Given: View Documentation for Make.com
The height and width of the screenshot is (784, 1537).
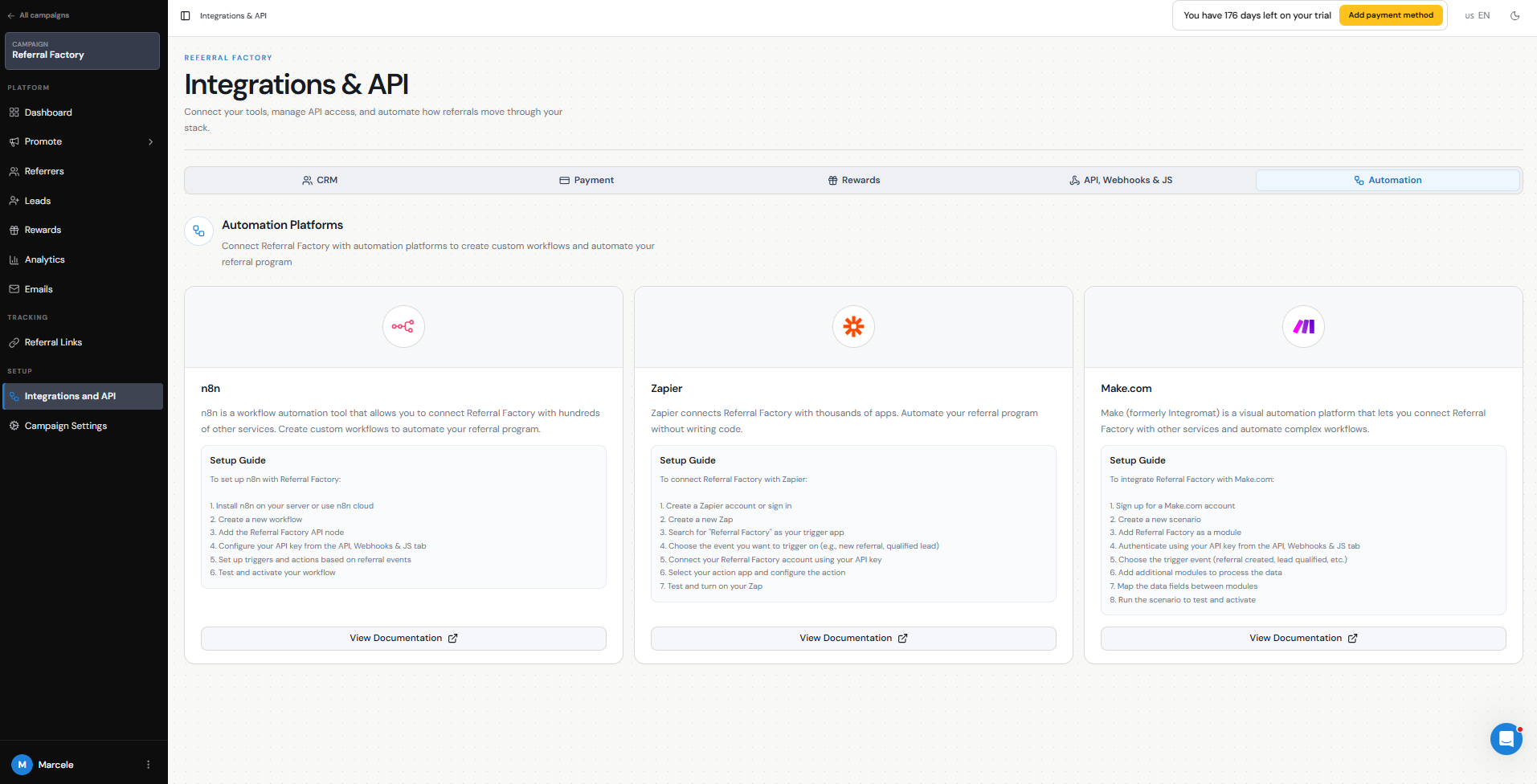Looking at the screenshot, I should [1303, 639].
